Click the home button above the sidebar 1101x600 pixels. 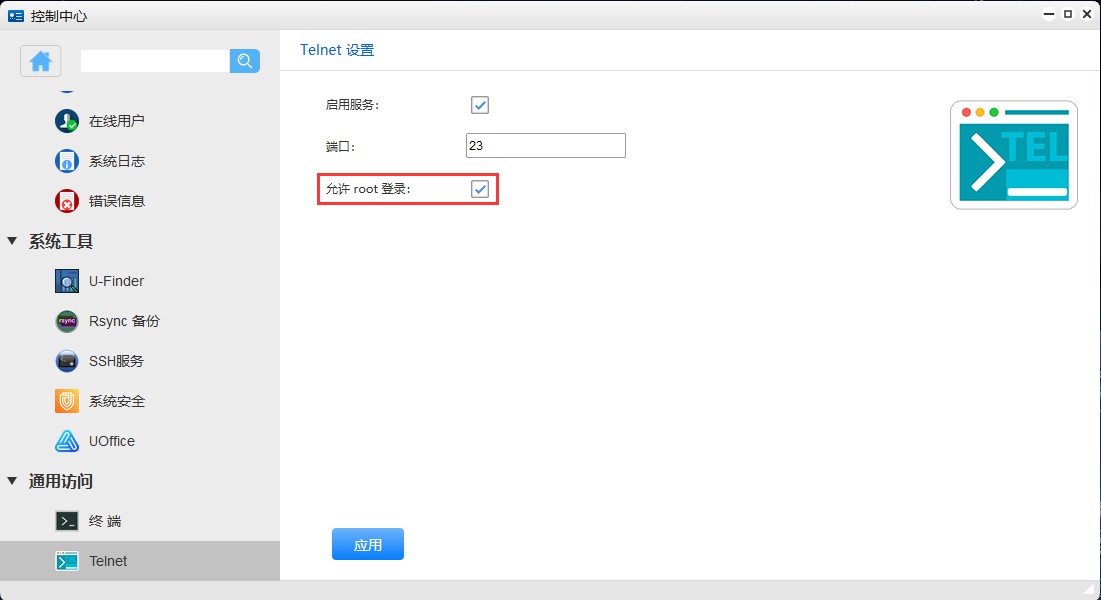click(40, 61)
